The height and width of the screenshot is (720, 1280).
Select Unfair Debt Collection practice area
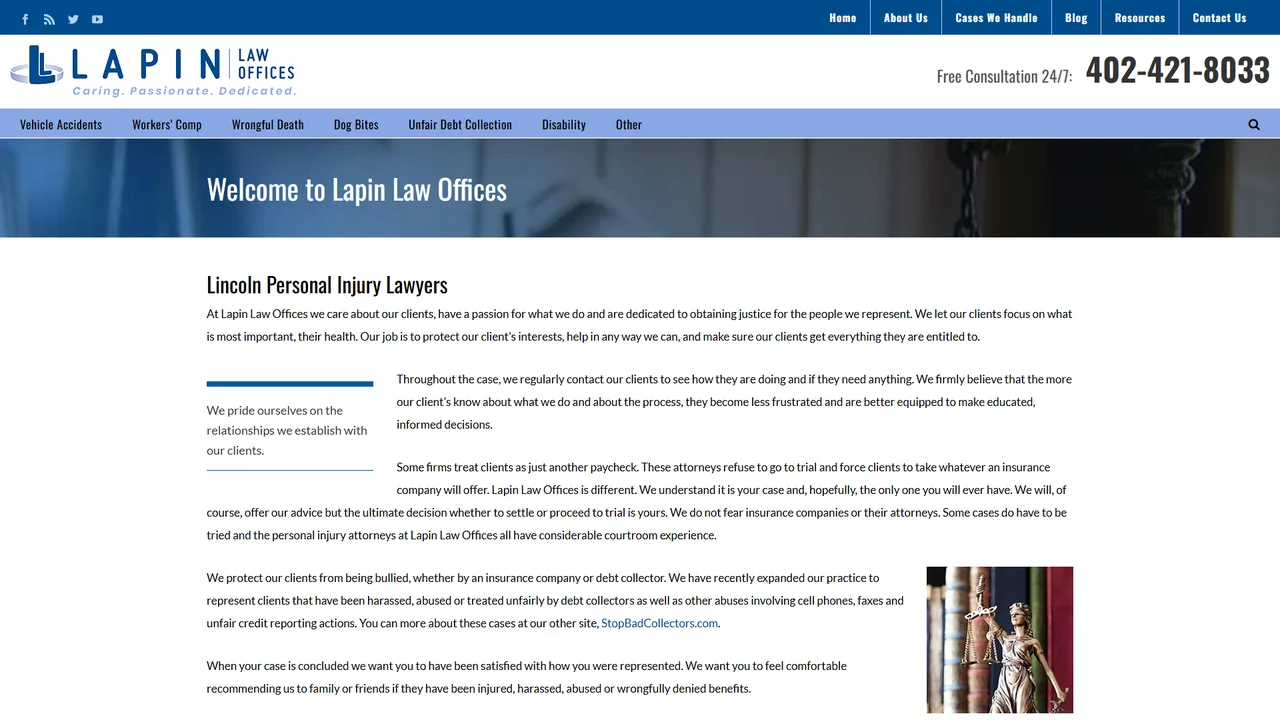click(460, 124)
